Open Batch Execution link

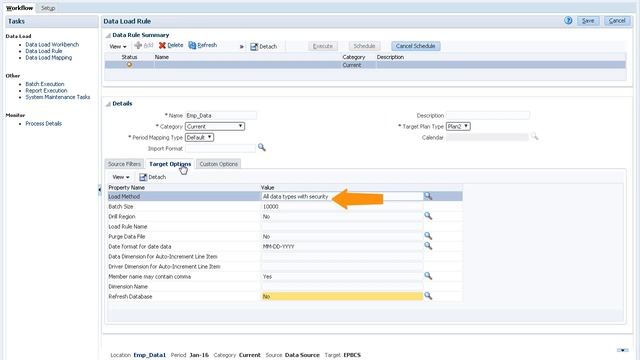[x=45, y=84]
